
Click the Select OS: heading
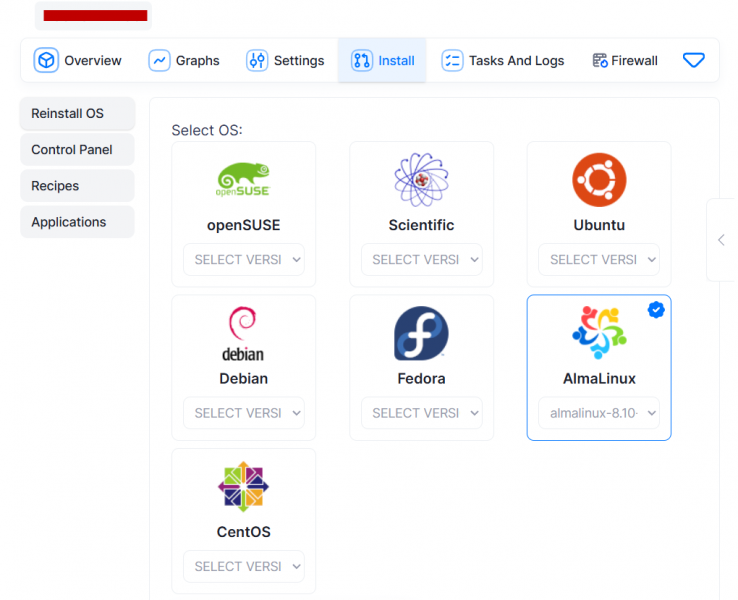[207, 130]
